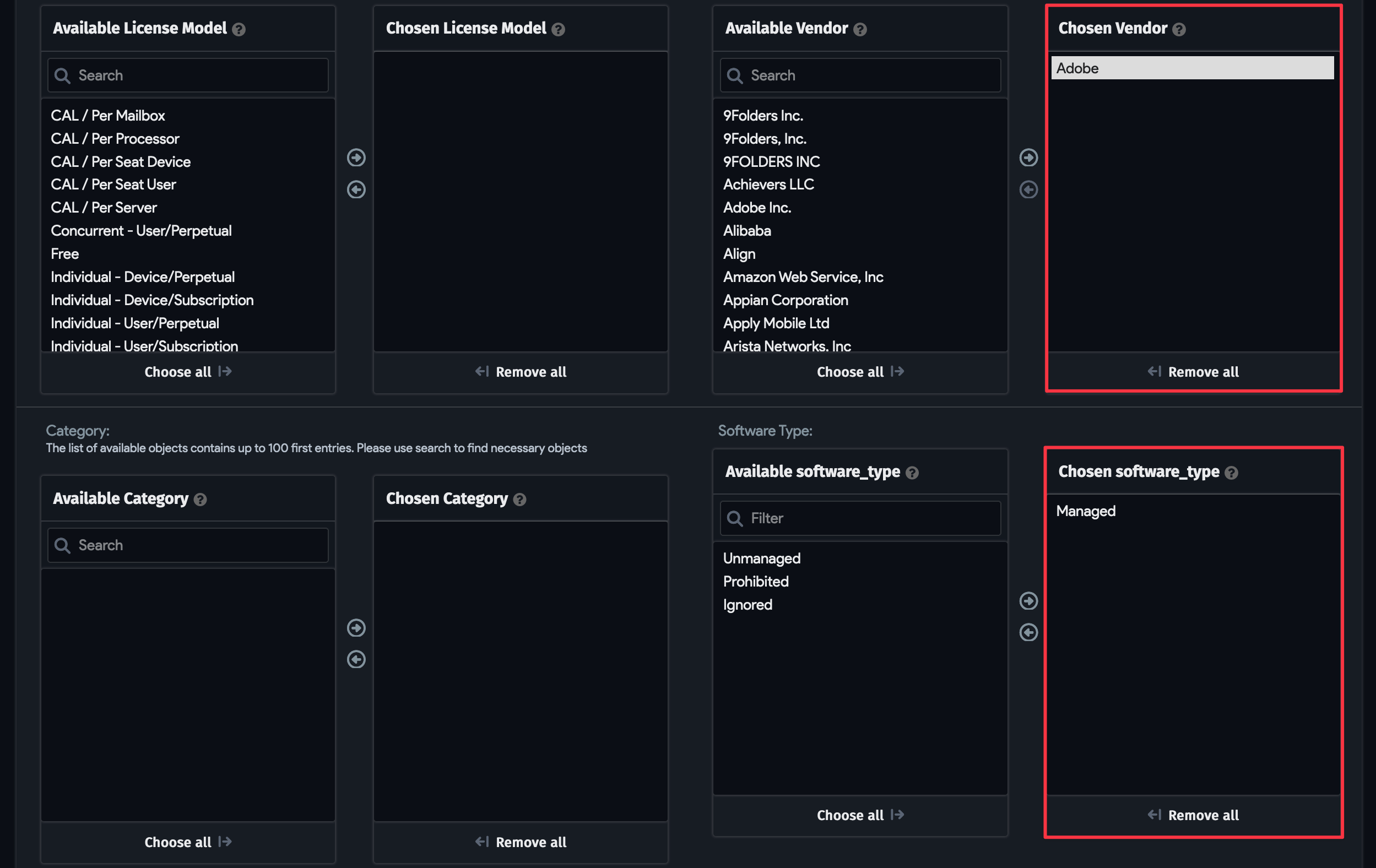Click the help icon next to Available Category
Viewport: 1376px width, 868px height.
coord(200,500)
